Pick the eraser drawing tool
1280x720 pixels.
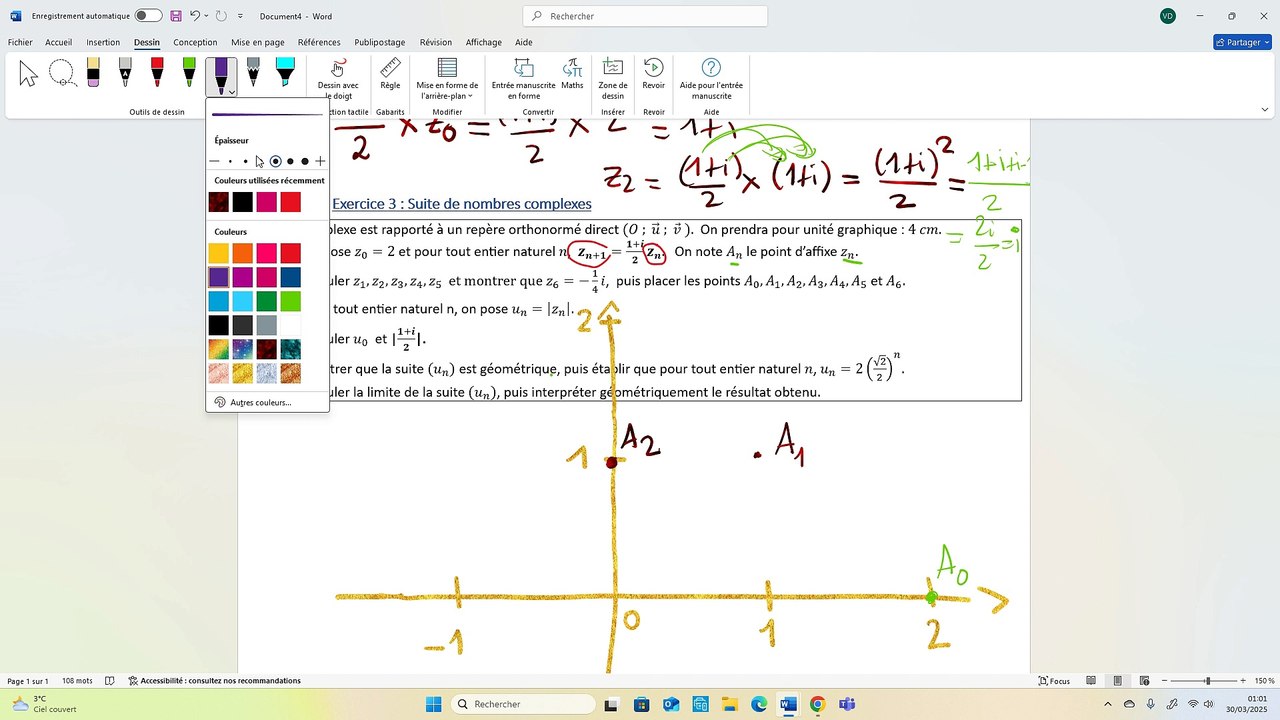(x=93, y=73)
